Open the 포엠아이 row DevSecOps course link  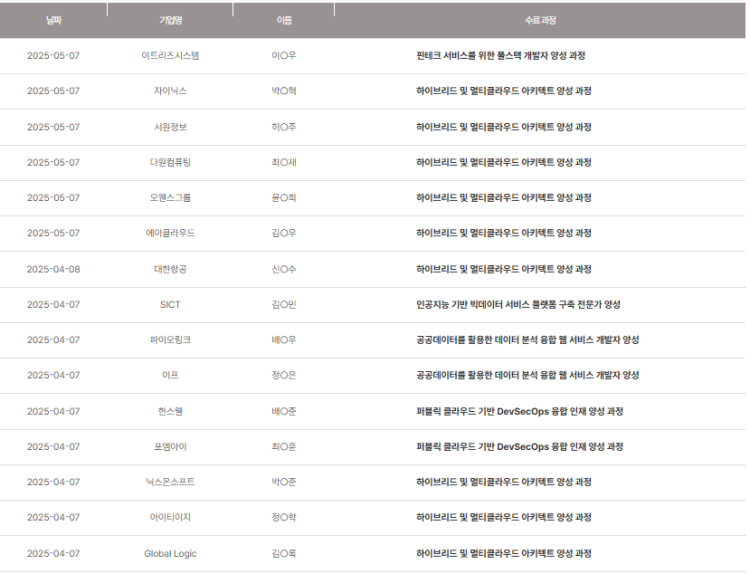pyautogui.click(x=519, y=446)
